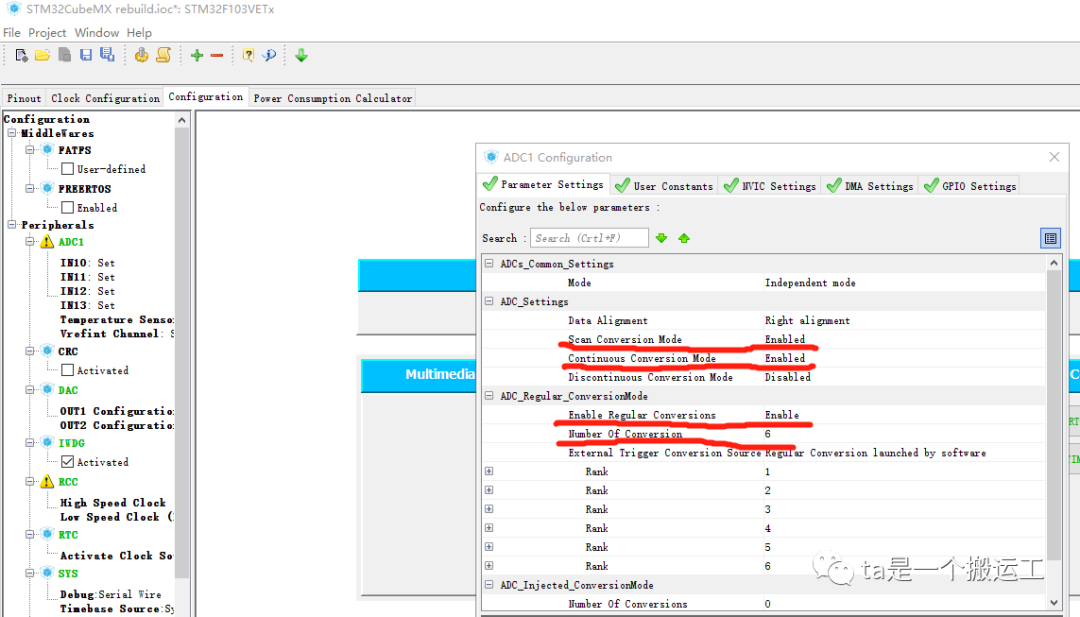Viewport: 1080px width, 617px height.
Task: Expand the Rank 4 row
Action: pyautogui.click(x=489, y=527)
